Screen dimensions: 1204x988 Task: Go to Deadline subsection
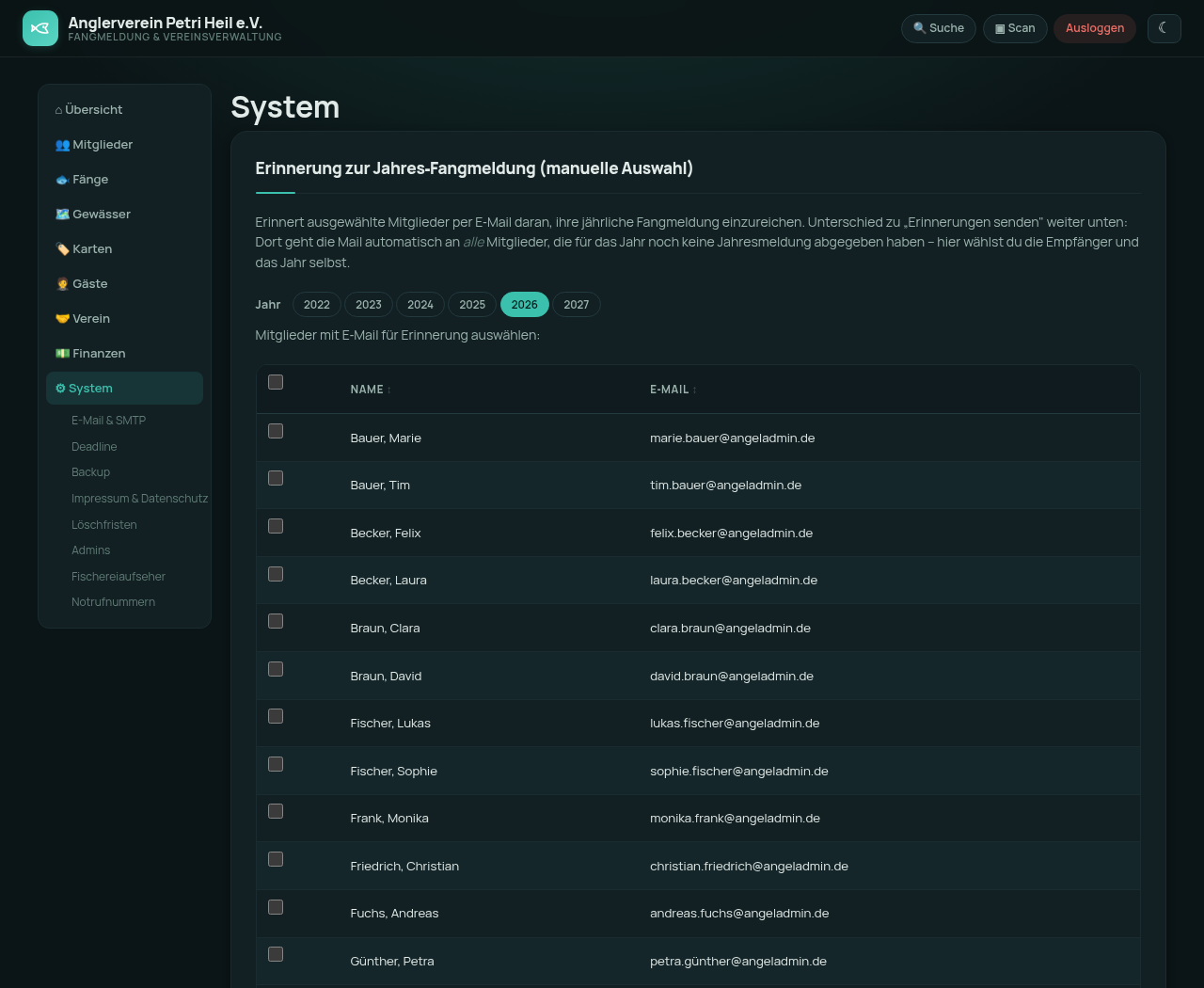coord(94,447)
